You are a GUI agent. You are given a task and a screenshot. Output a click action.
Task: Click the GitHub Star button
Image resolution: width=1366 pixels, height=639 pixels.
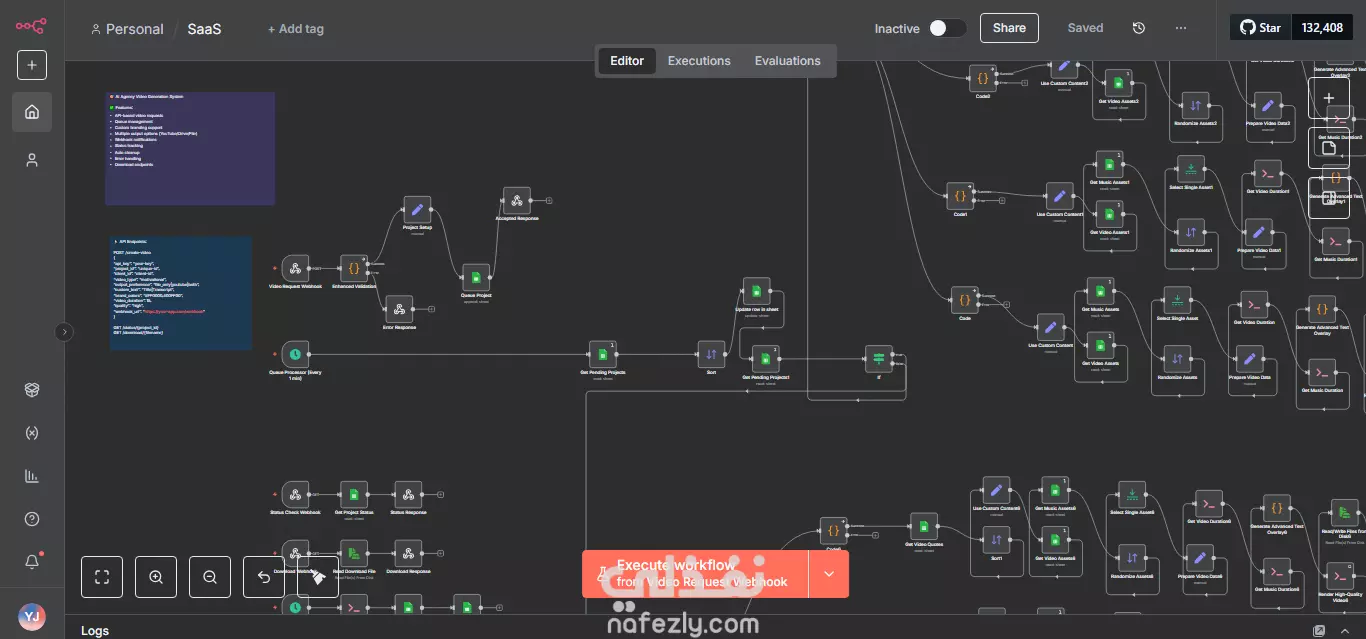[x=1260, y=28]
